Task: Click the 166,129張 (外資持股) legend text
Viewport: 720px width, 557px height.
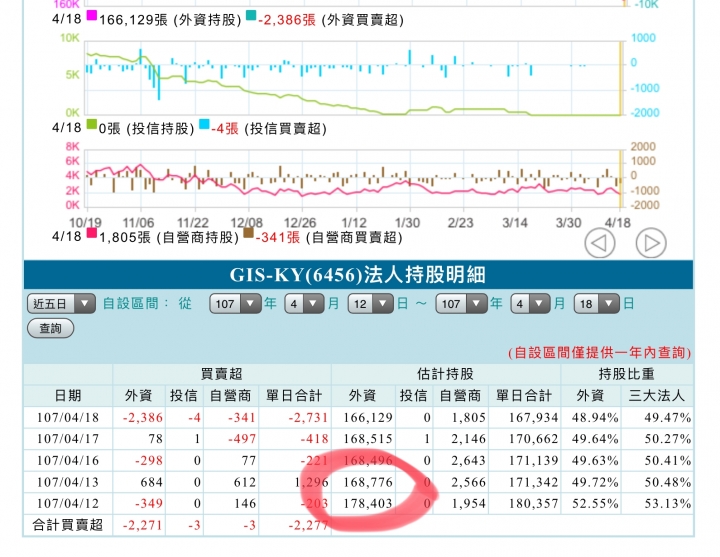Action: pos(170,20)
